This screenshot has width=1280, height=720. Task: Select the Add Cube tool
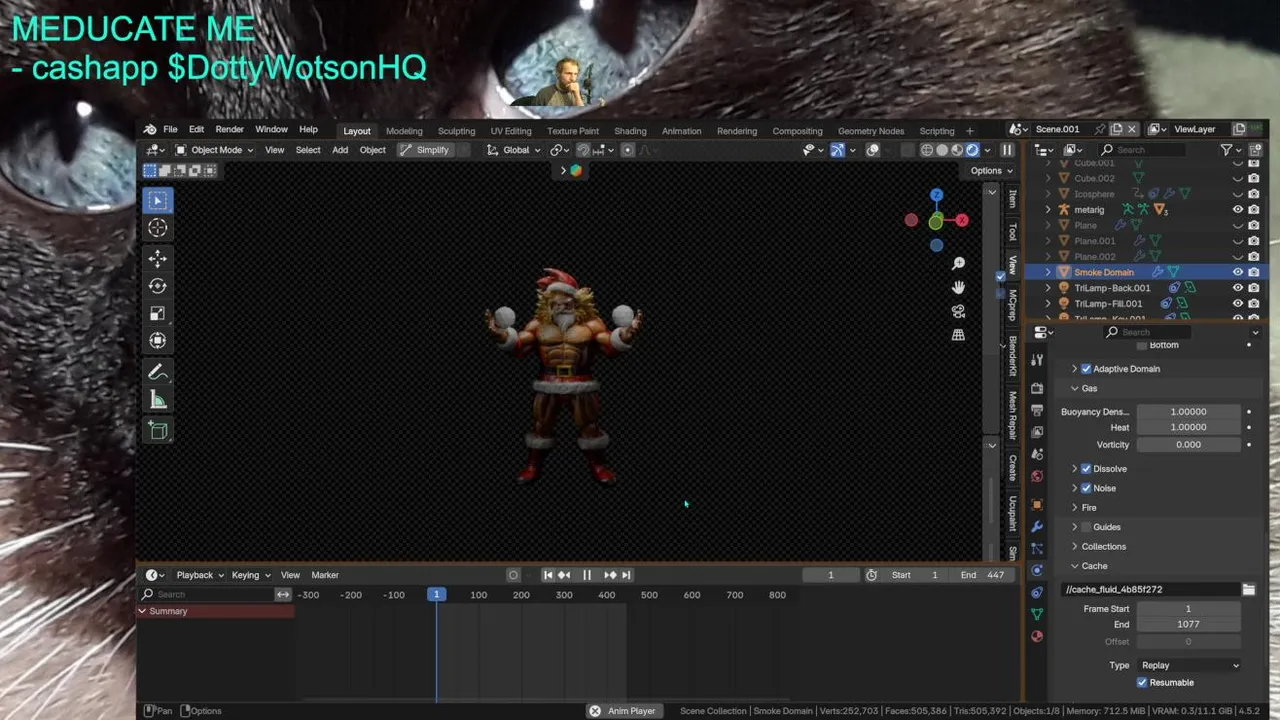(158, 430)
